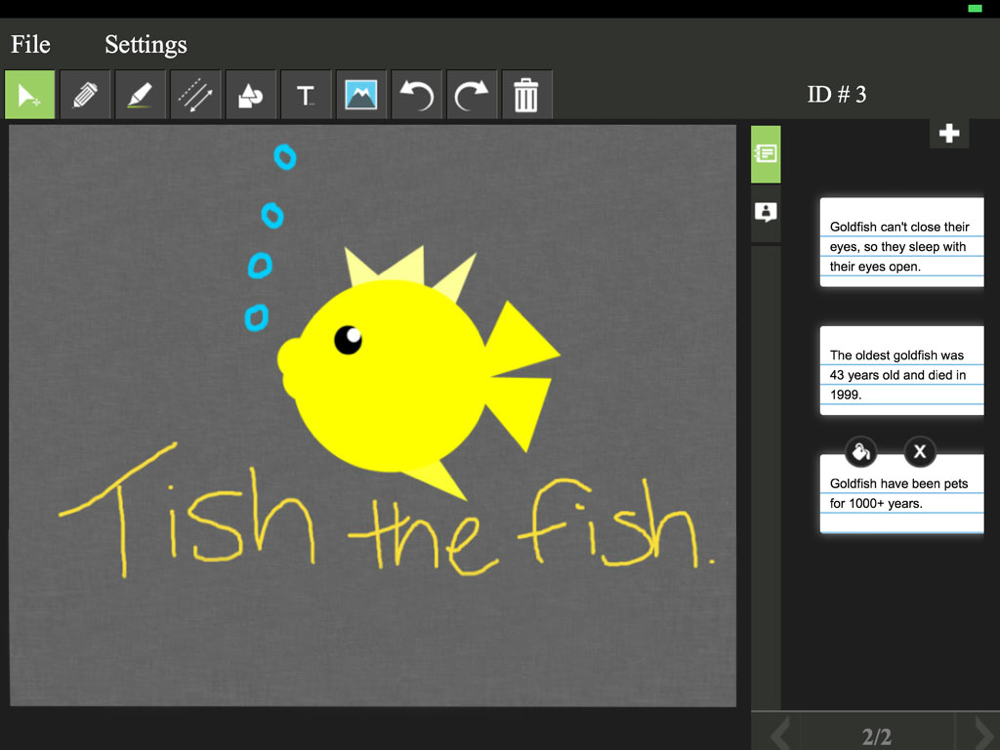Add a new note with plus button
This screenshot has height=750, width=1000.
949,133
